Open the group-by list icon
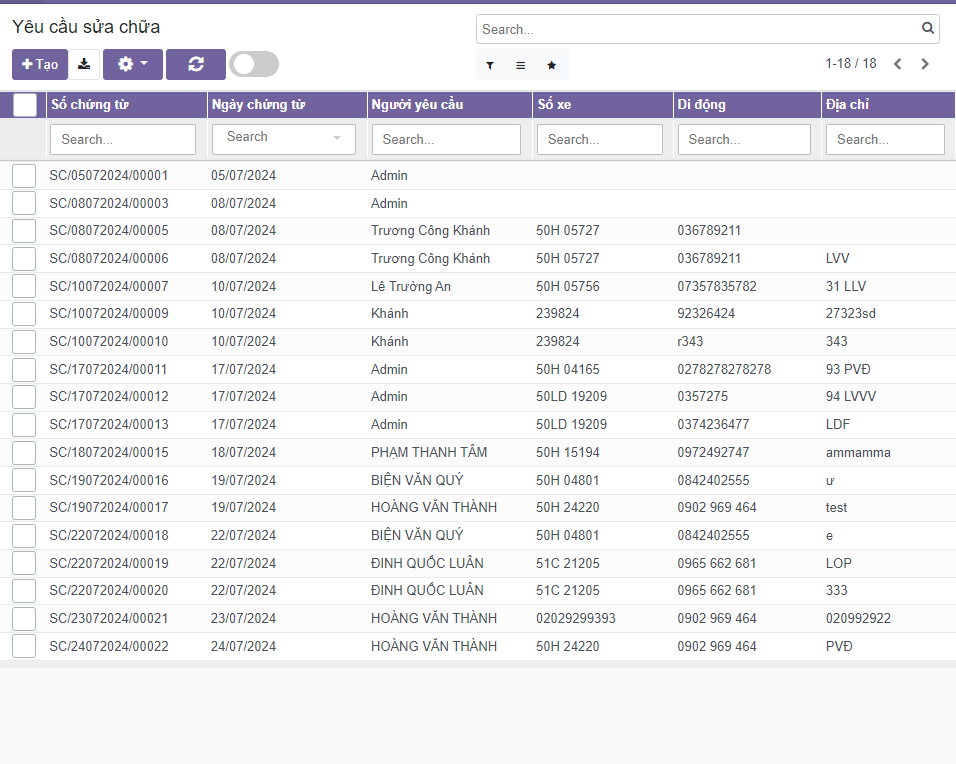Viewport: 956px width, 764px height. click(520, 65)
